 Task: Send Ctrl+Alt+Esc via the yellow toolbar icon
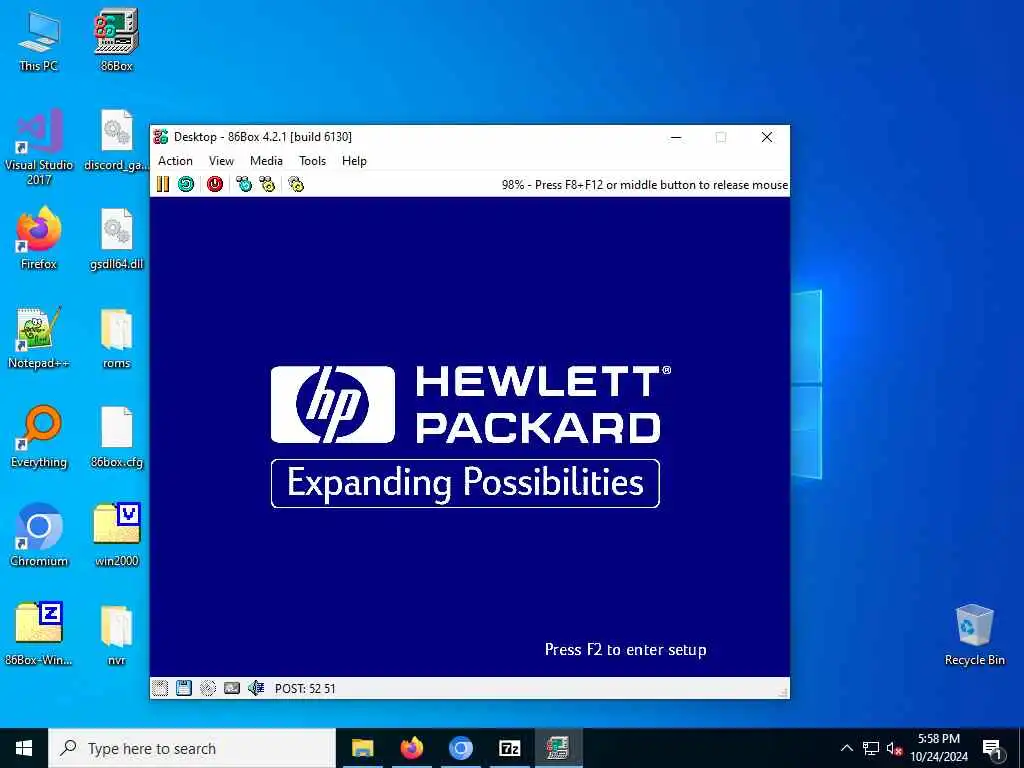coord(267,184)
